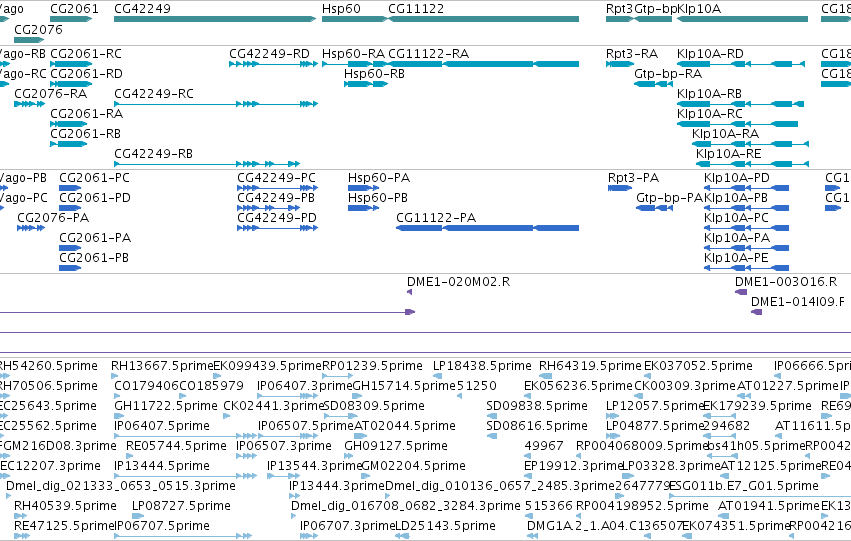
Task: Click EST RP01239.5prime label
Action: pyautogui.click(x=372, y=366)
